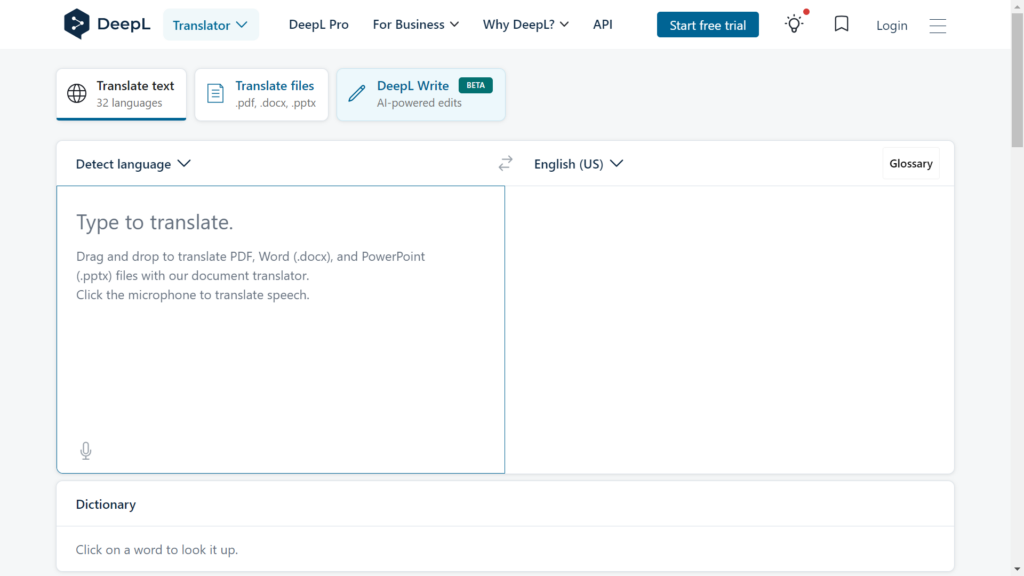Open the hamburger menu icon

[x=937, y=26]
